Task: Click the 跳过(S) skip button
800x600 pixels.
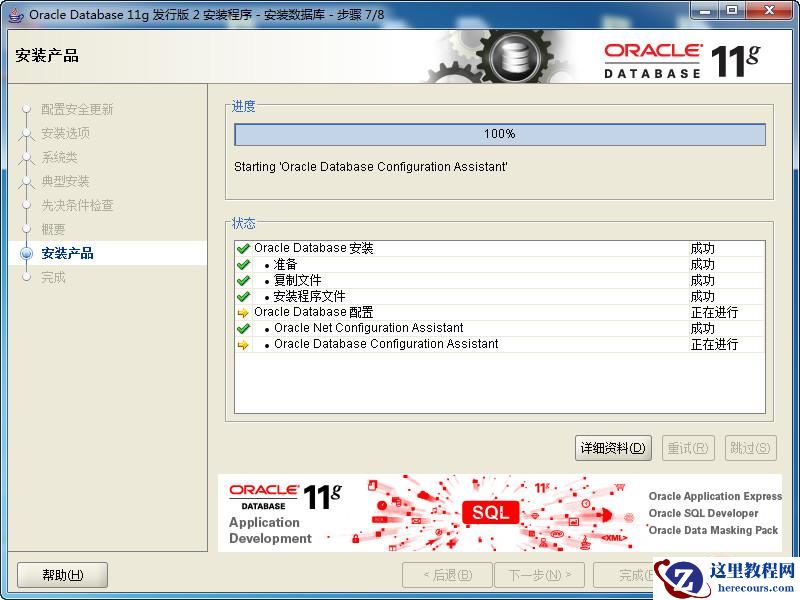Action: pyautogui.click(x=750, y=448)
